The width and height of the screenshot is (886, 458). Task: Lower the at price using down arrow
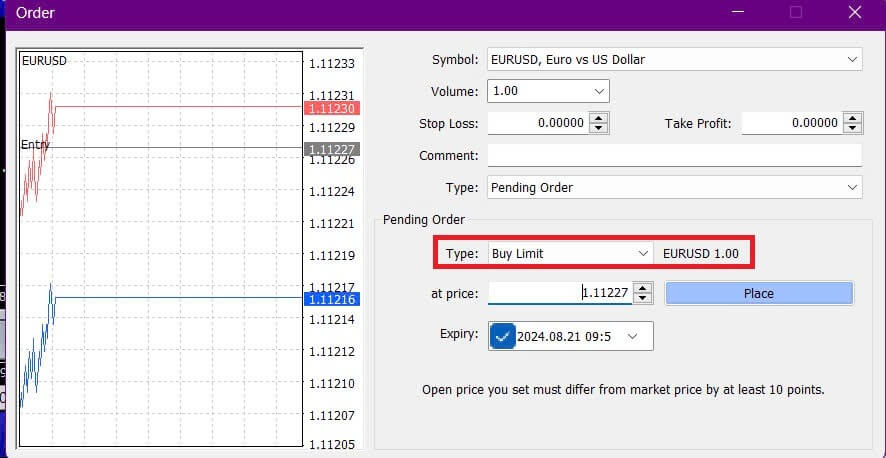click(x=643, y=299)
